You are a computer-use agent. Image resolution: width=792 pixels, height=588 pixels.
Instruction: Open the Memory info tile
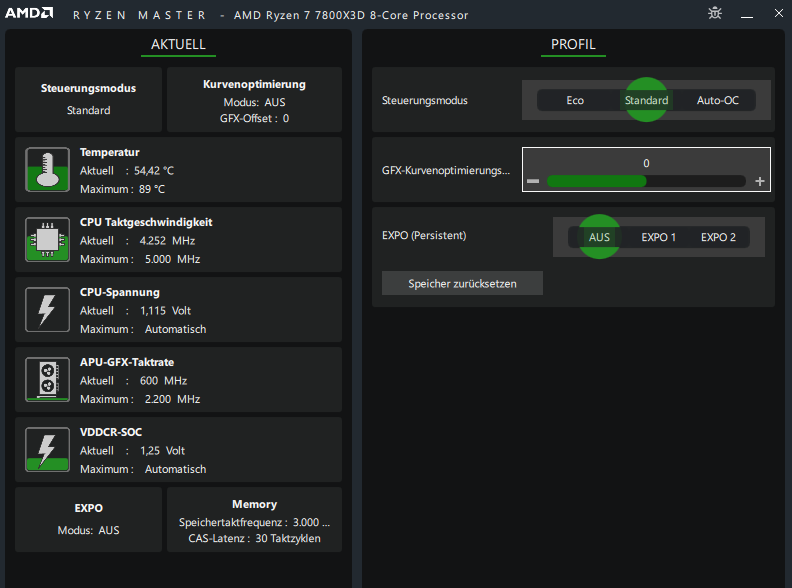[254, 519]
